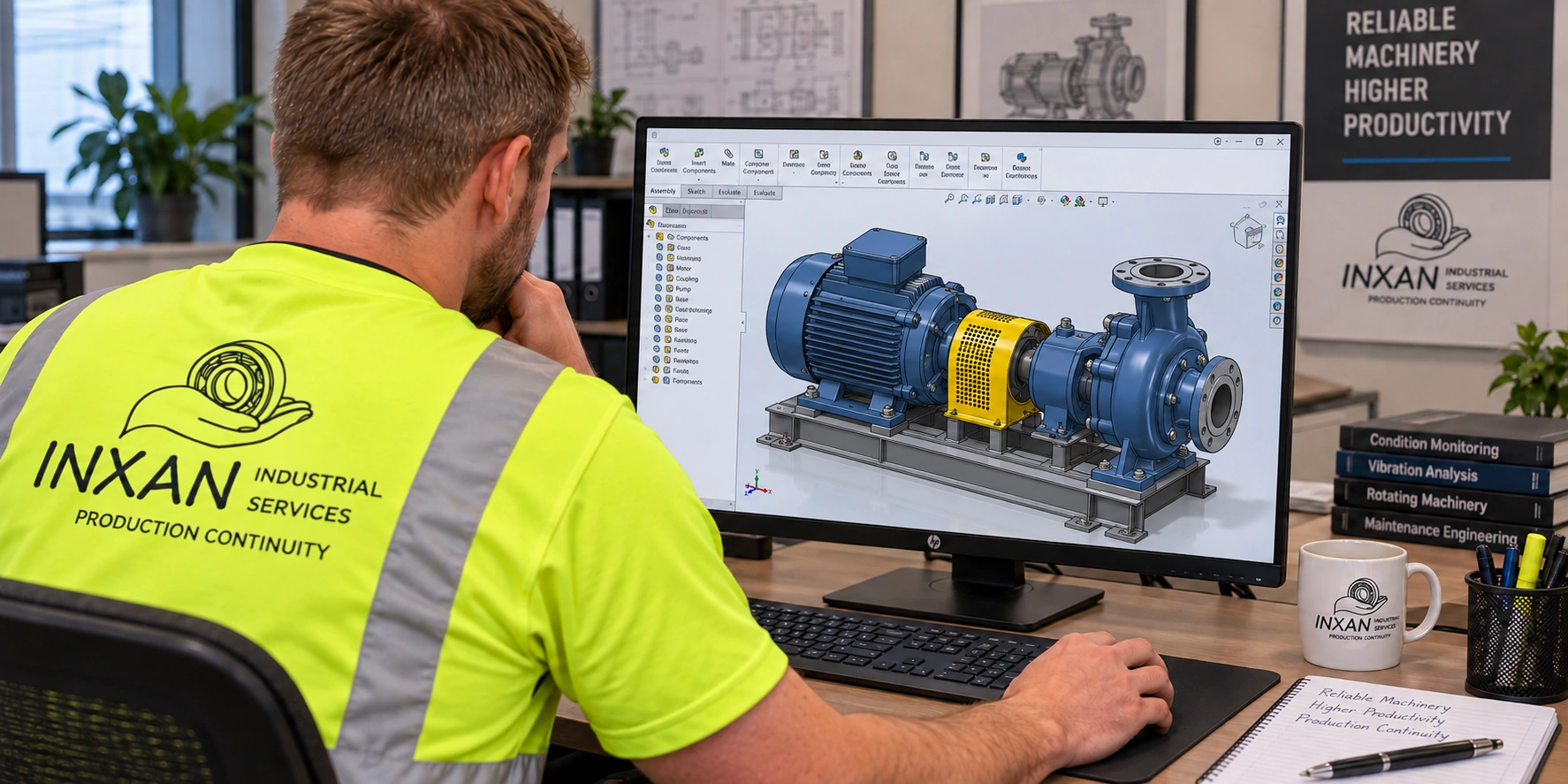Select the Motor part in the tree
This screenshot has height=784, width=1568.
tap(683, 268)
